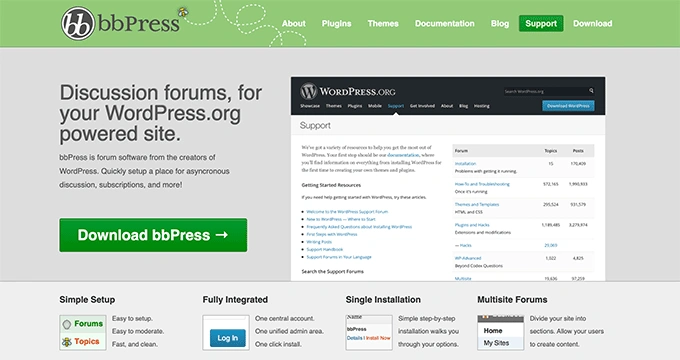Viewport: 680px width, 360px height.
Task: Open How-To and Troubleshooting forum link
Action: tap(482, 184)
